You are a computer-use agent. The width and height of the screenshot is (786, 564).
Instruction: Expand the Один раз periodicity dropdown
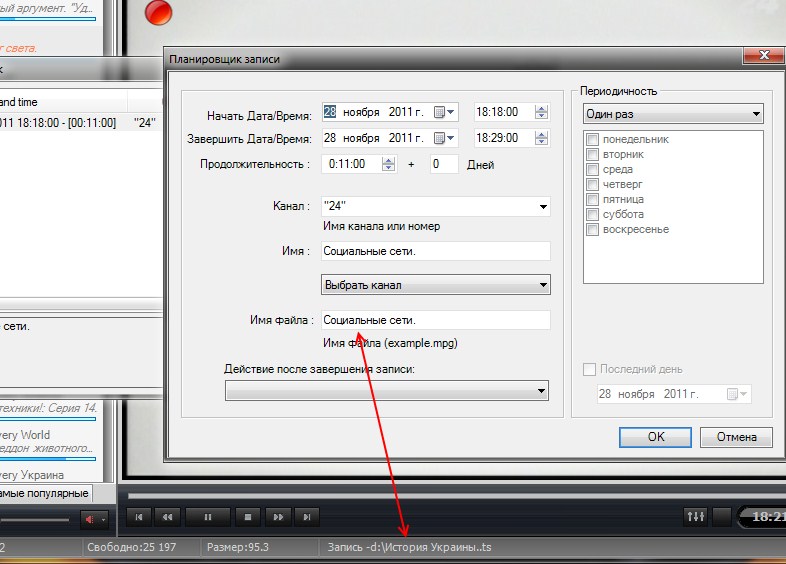coord(673,114)
